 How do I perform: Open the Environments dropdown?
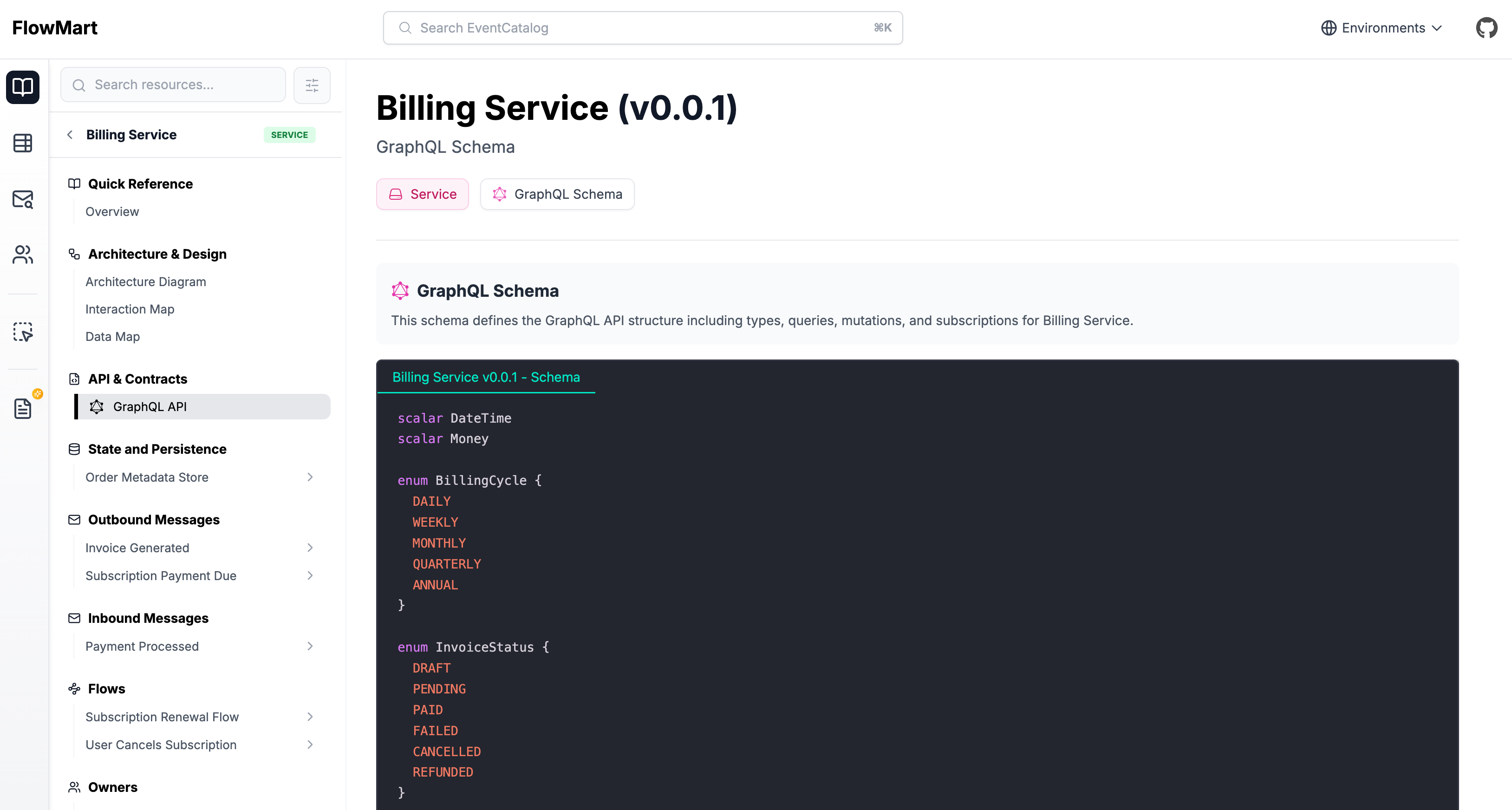pyautogui.click(x=1381, y=27)
